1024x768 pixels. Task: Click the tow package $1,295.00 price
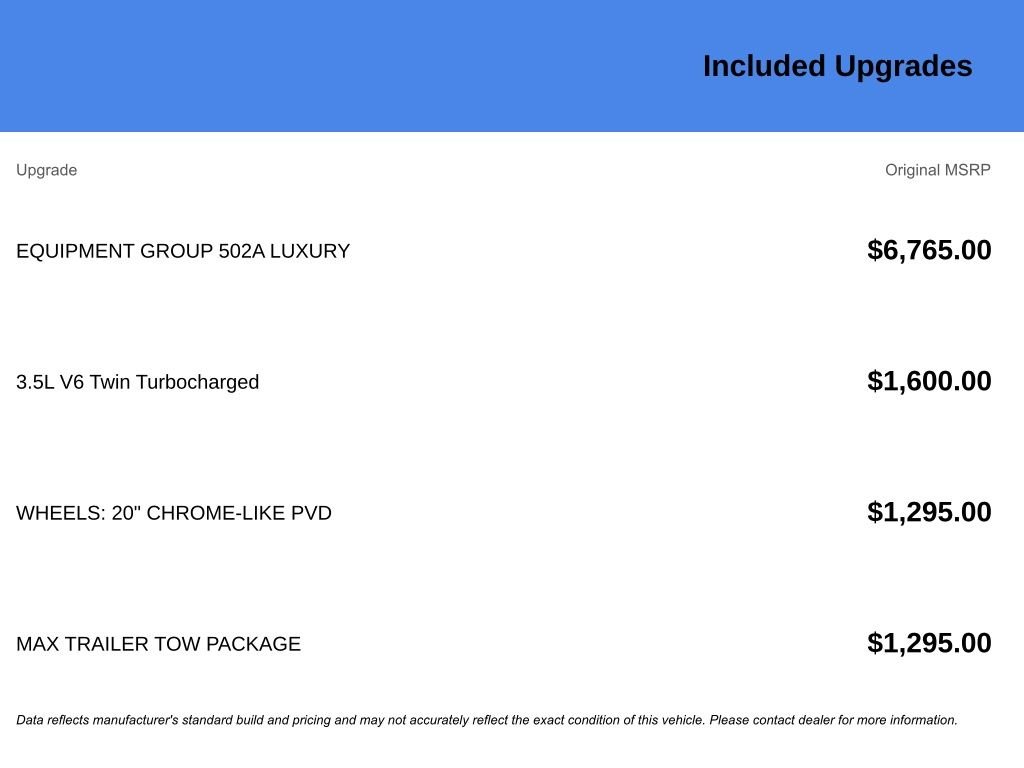click(929, 643)
